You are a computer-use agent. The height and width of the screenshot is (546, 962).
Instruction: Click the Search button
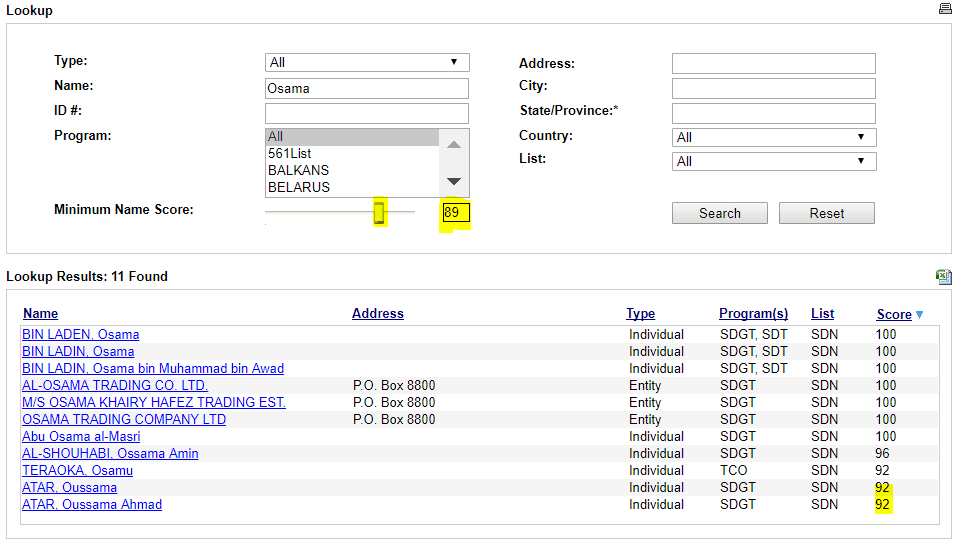pos(719,213)
